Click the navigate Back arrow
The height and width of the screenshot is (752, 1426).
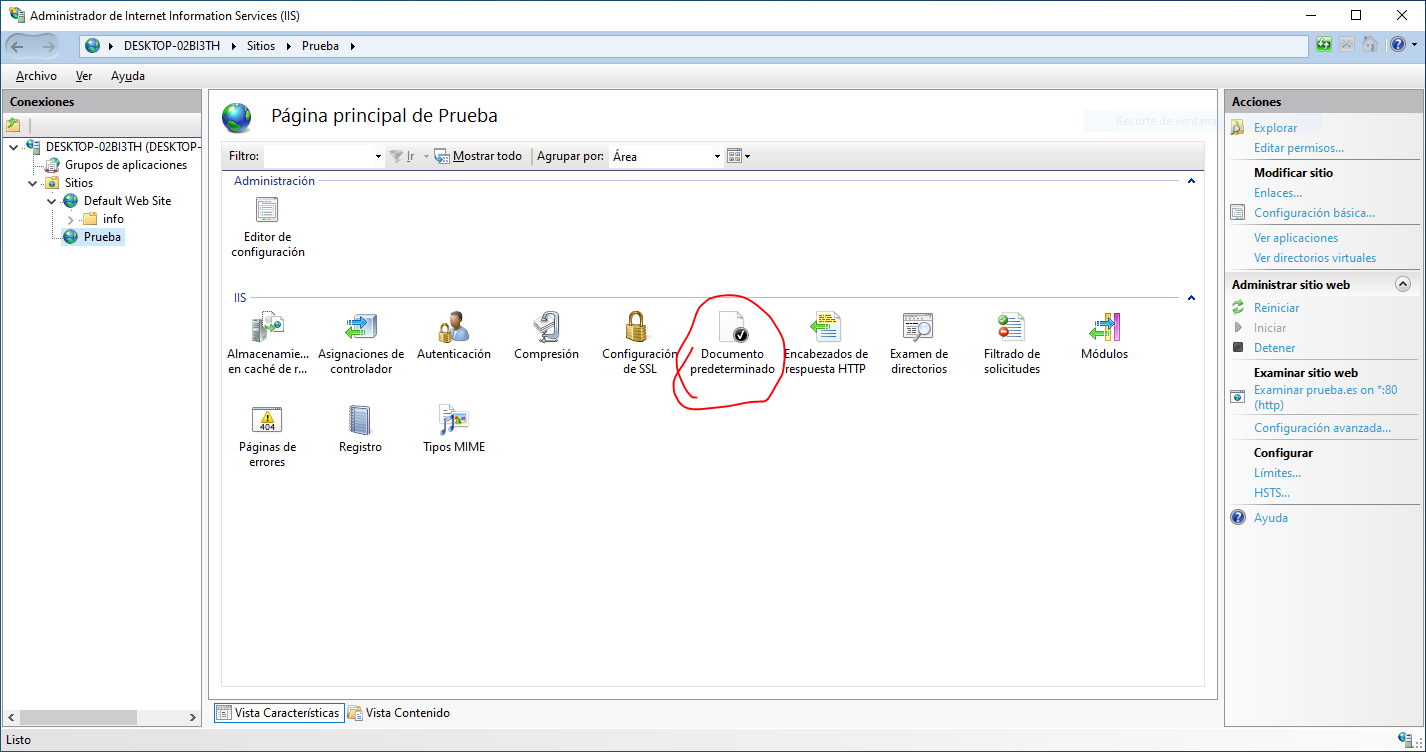(18, 46)
